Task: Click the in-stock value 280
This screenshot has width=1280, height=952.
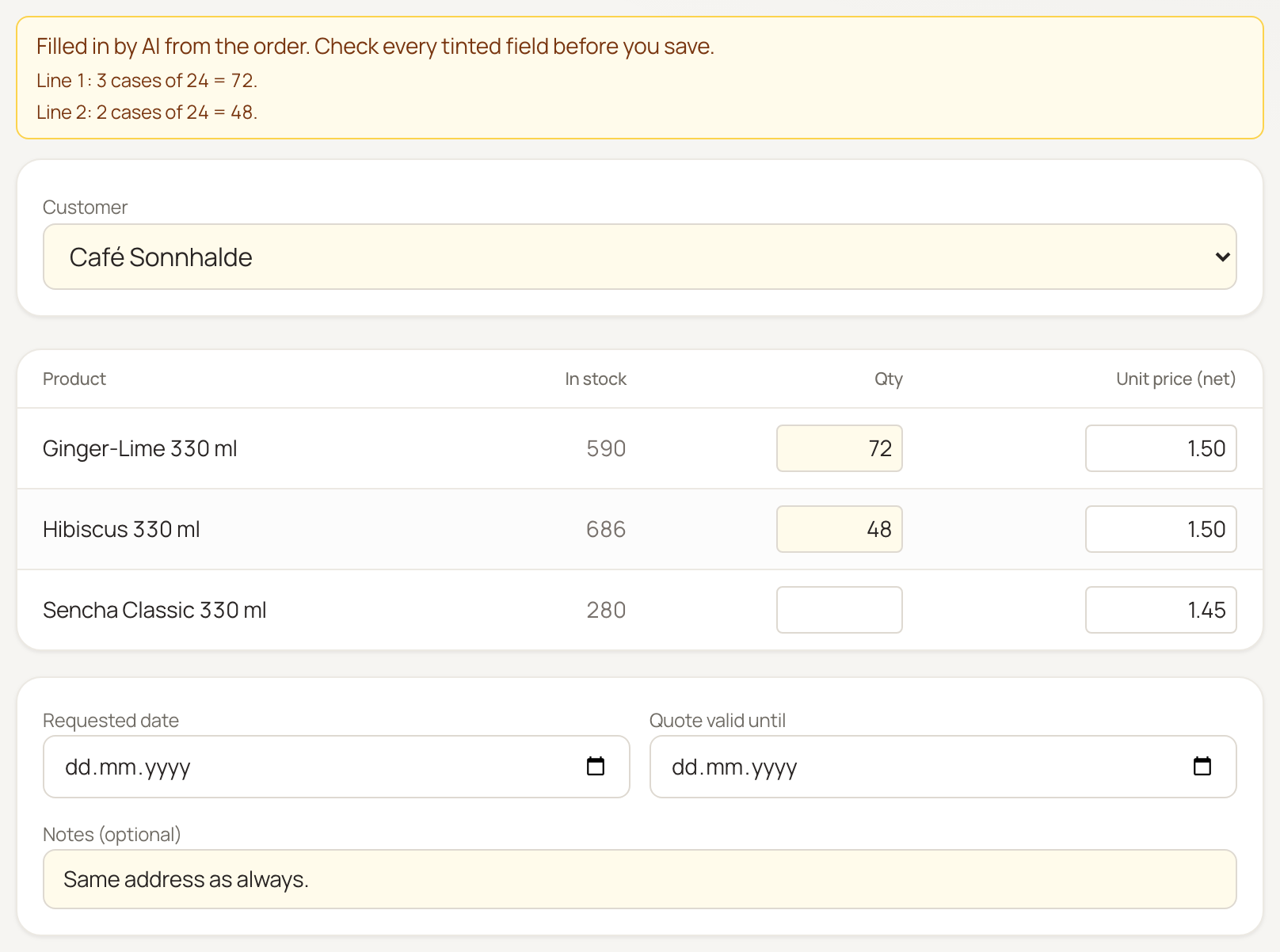Action: pos(606,610)
